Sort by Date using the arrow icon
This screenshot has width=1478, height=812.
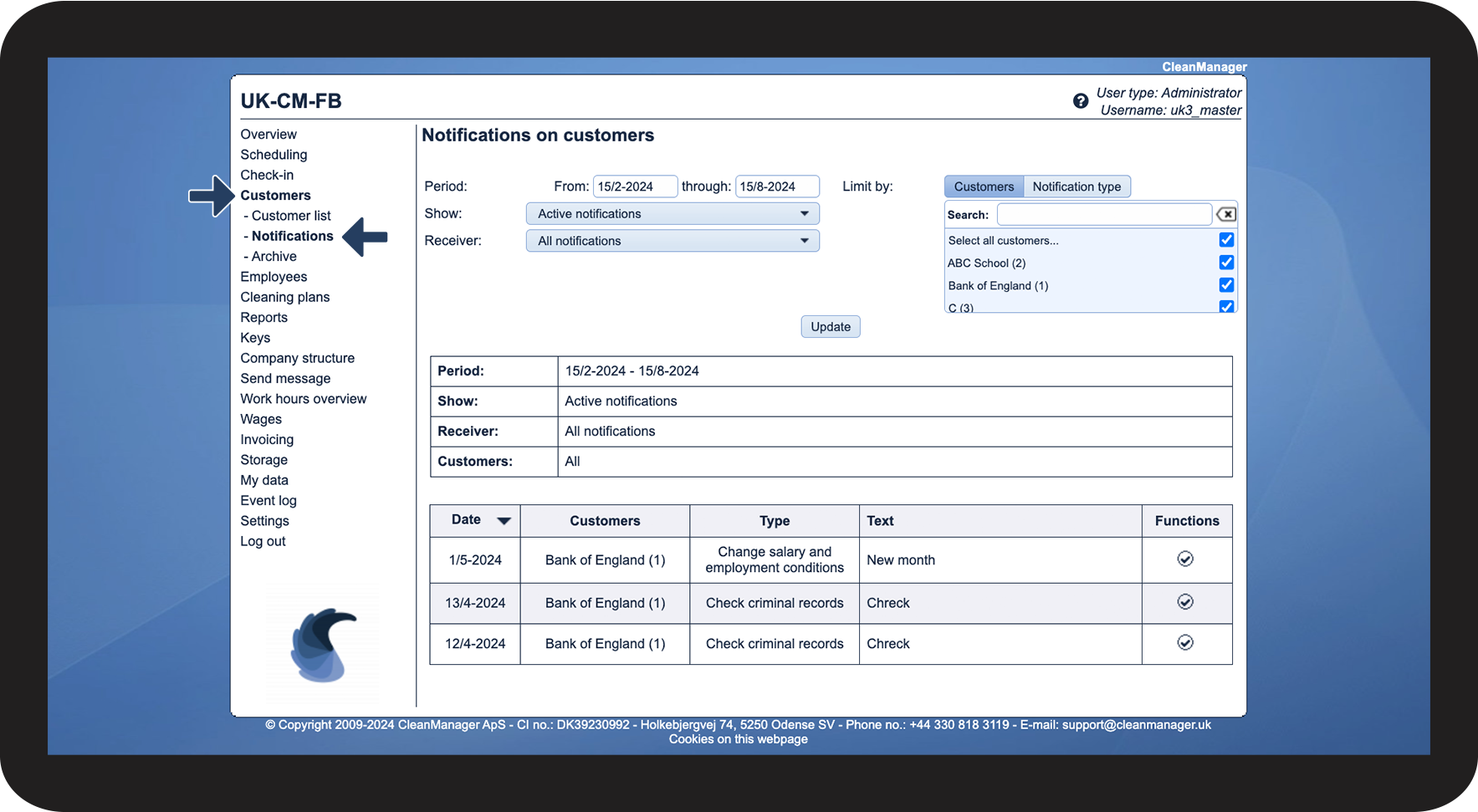click(504, 521)
